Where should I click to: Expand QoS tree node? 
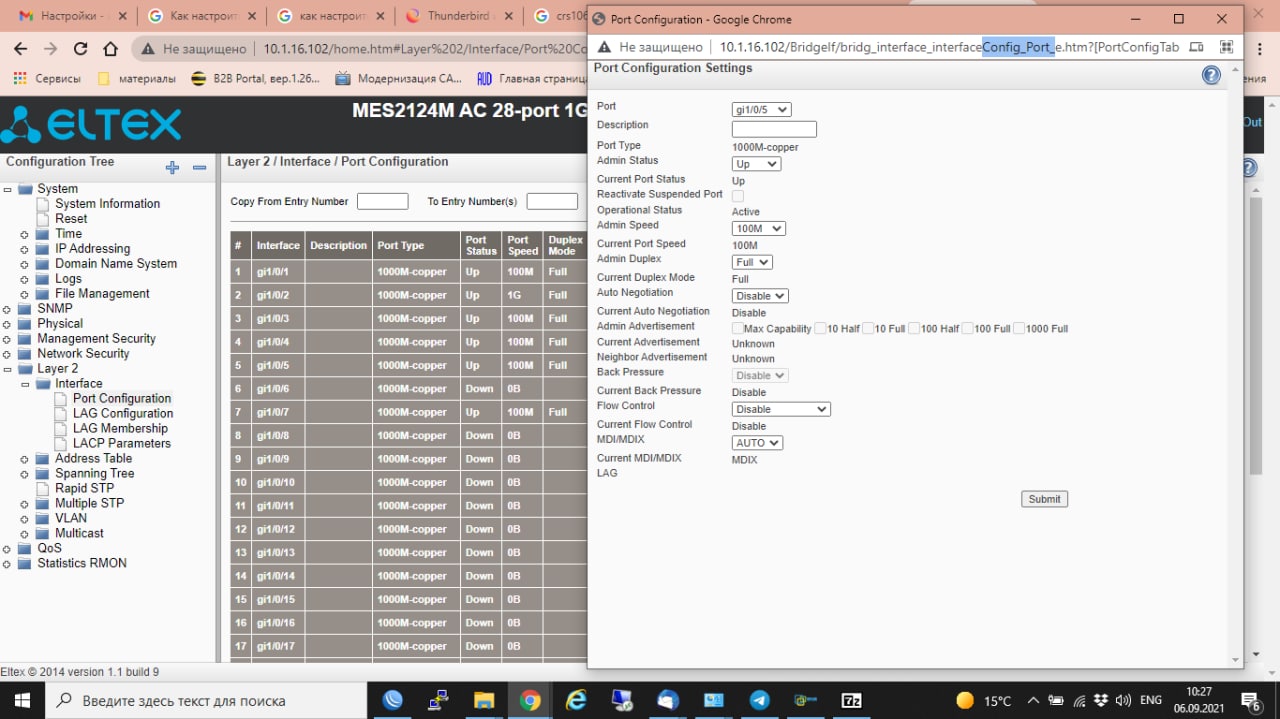click(7, 549)
